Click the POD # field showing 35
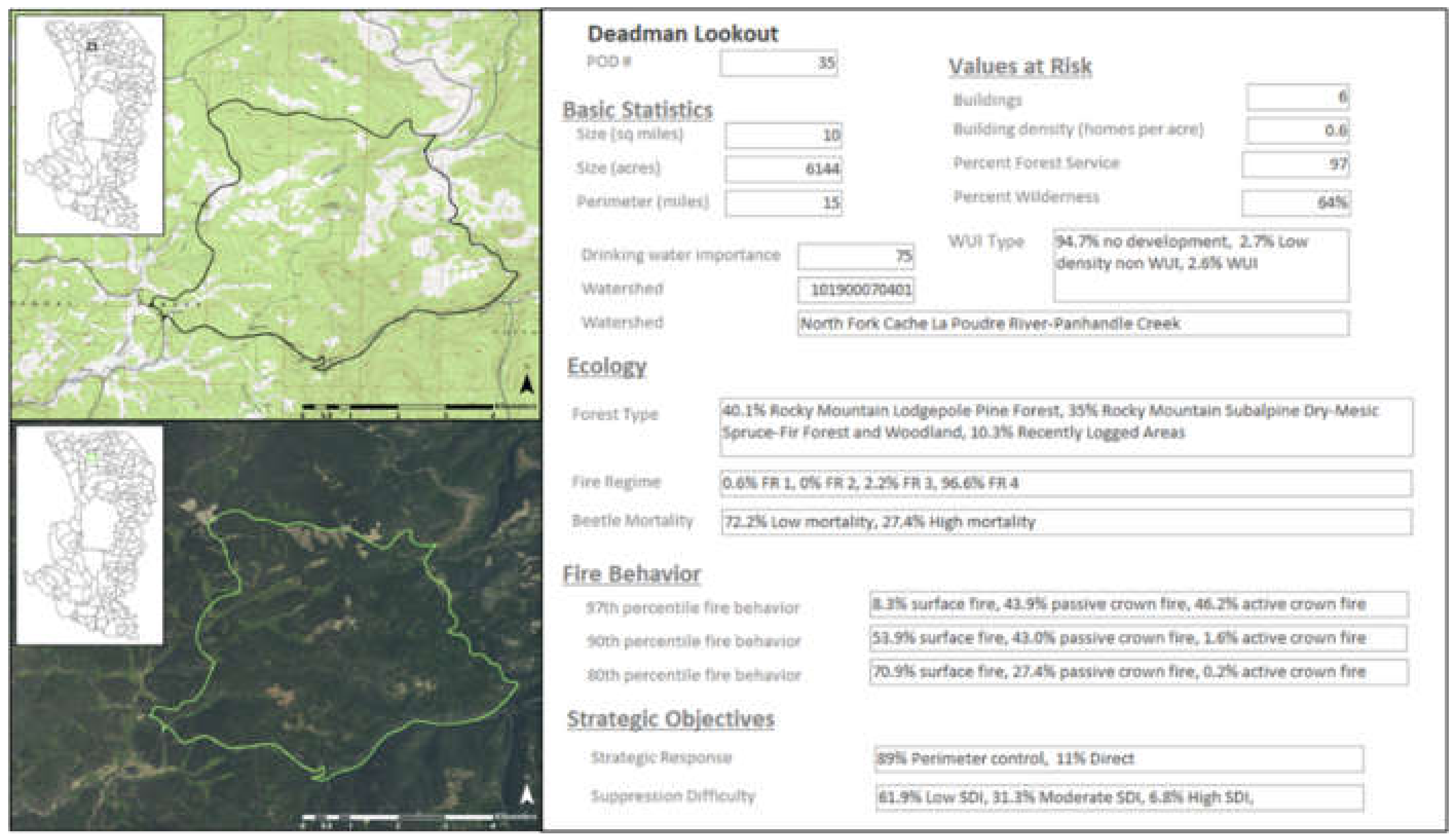 [x=778, y=63]
